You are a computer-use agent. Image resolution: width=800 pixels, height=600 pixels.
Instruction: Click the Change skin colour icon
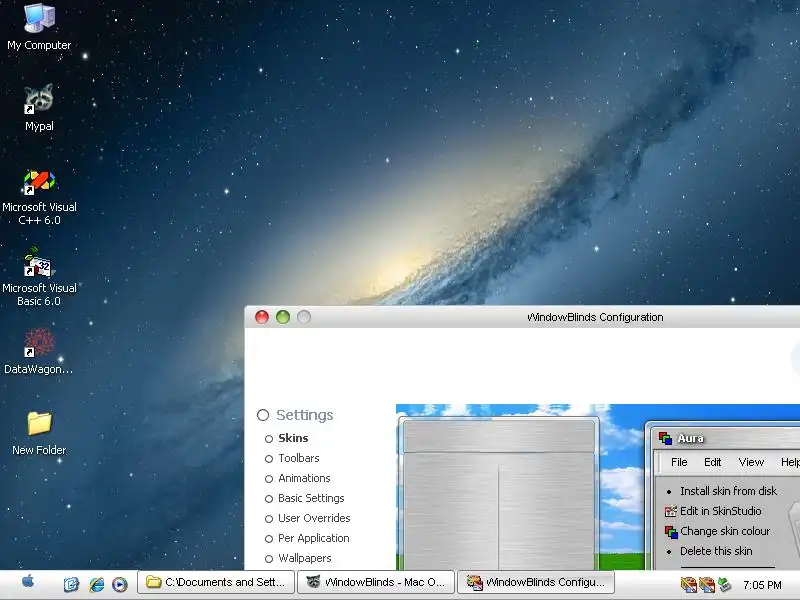coord(671,531)
